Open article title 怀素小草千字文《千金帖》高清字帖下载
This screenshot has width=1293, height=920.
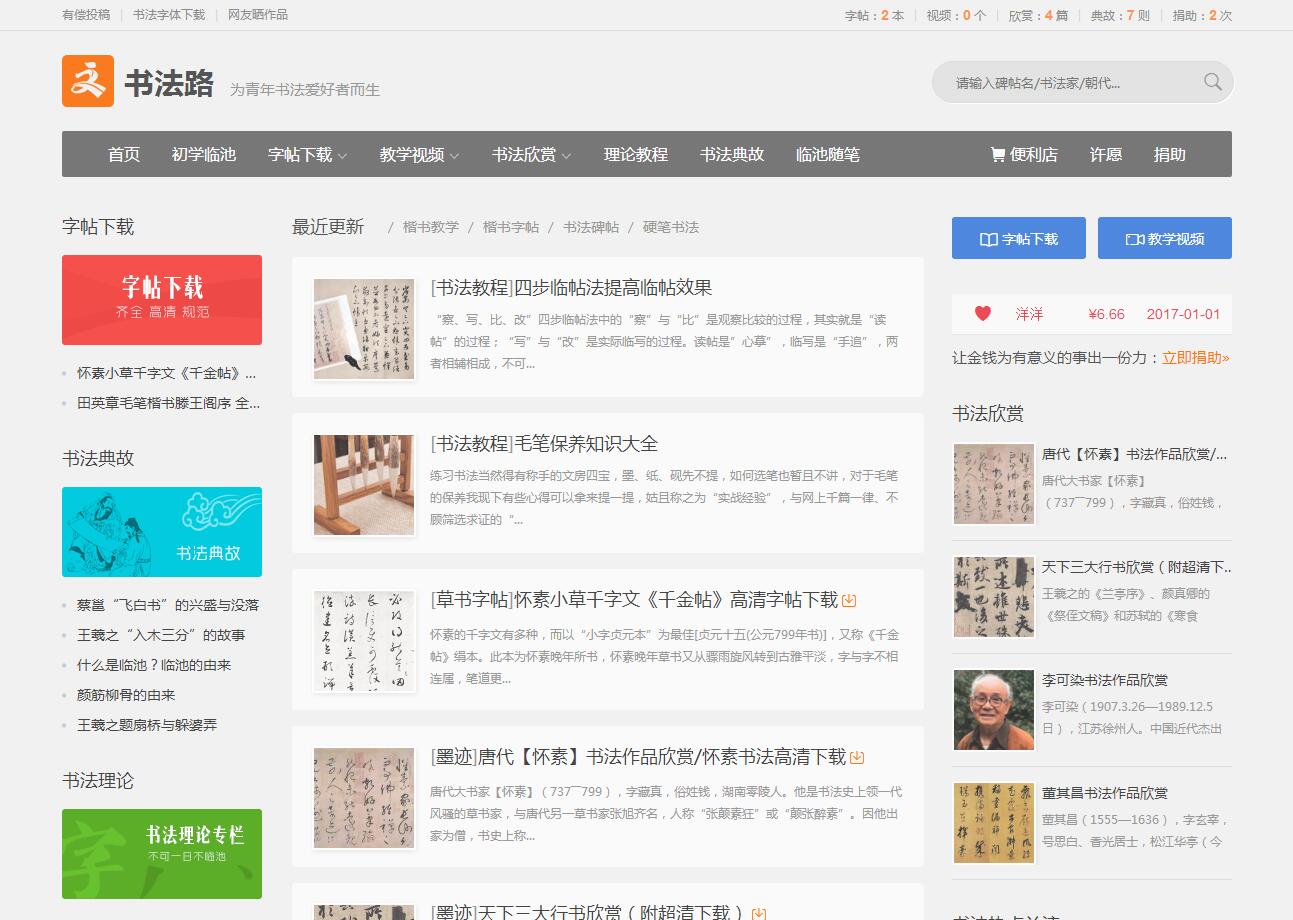(634, 600)
